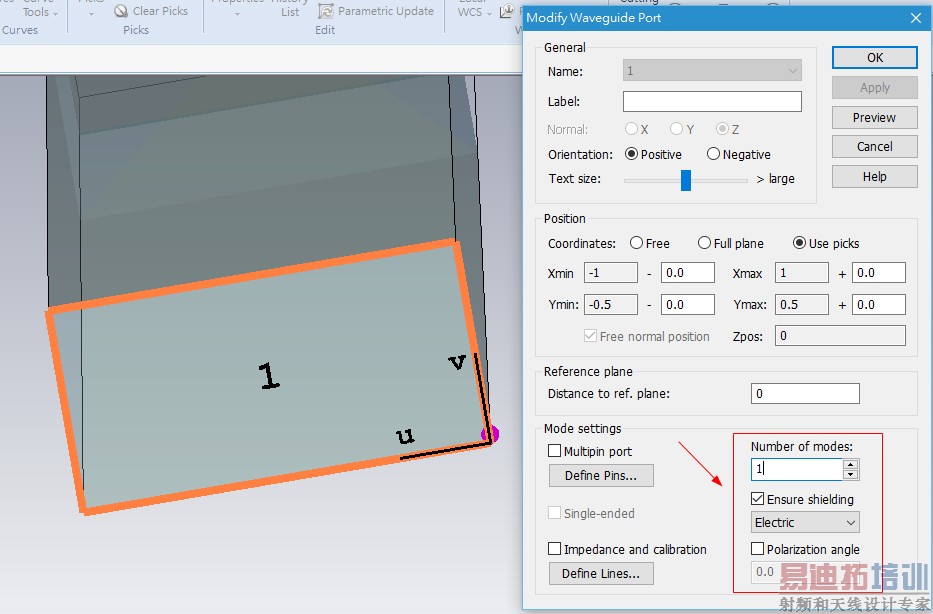
Task: Click the Number of modes field
Action: pyautogui.click(x=797, y=469)
